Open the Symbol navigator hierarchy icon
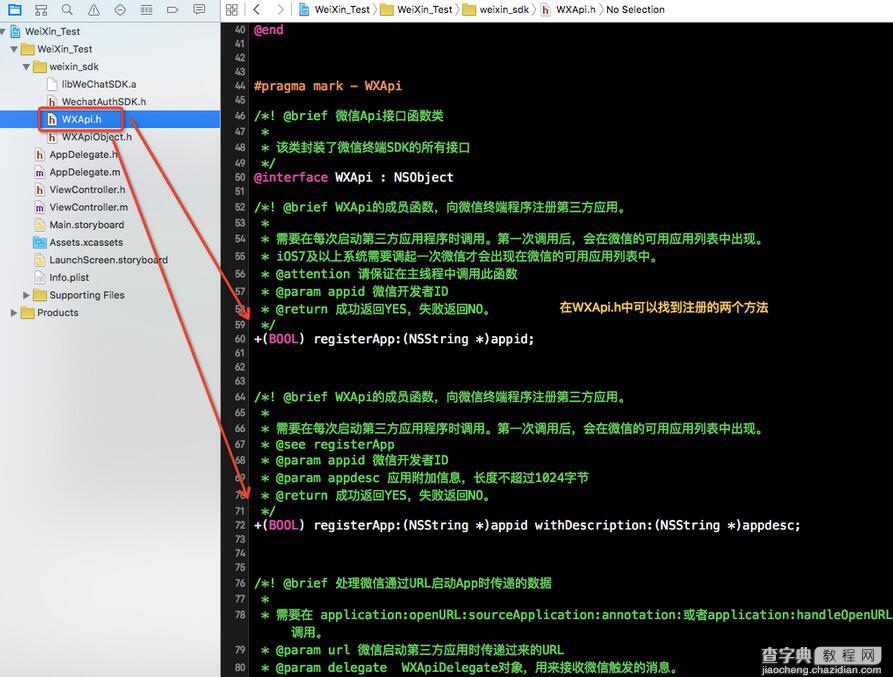 pyautogui.click(x=41, y=9)
